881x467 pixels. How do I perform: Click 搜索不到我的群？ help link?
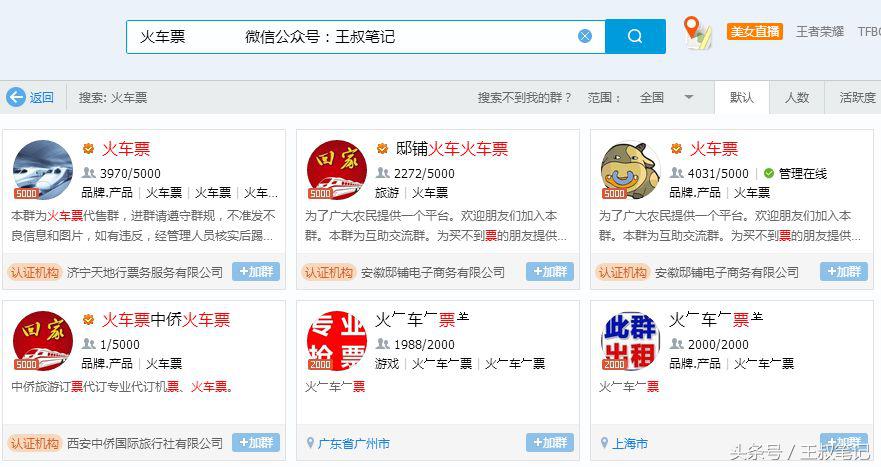point(525,98)
